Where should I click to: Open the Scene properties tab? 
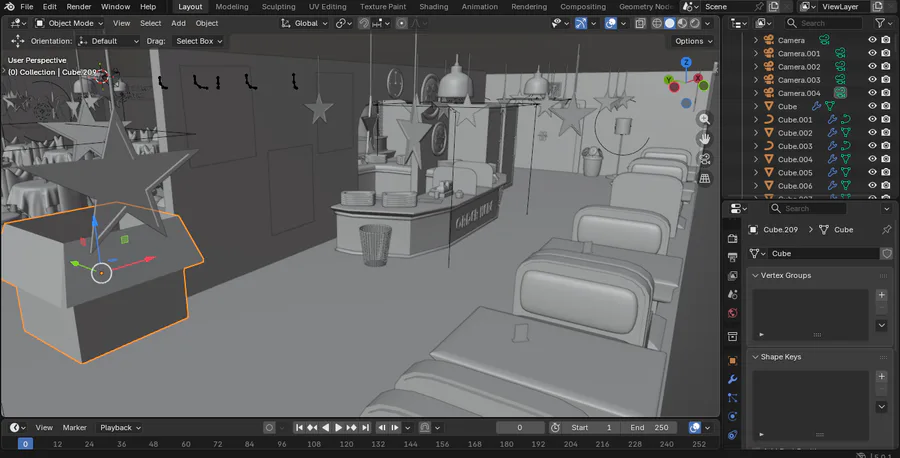coord(732,294)
